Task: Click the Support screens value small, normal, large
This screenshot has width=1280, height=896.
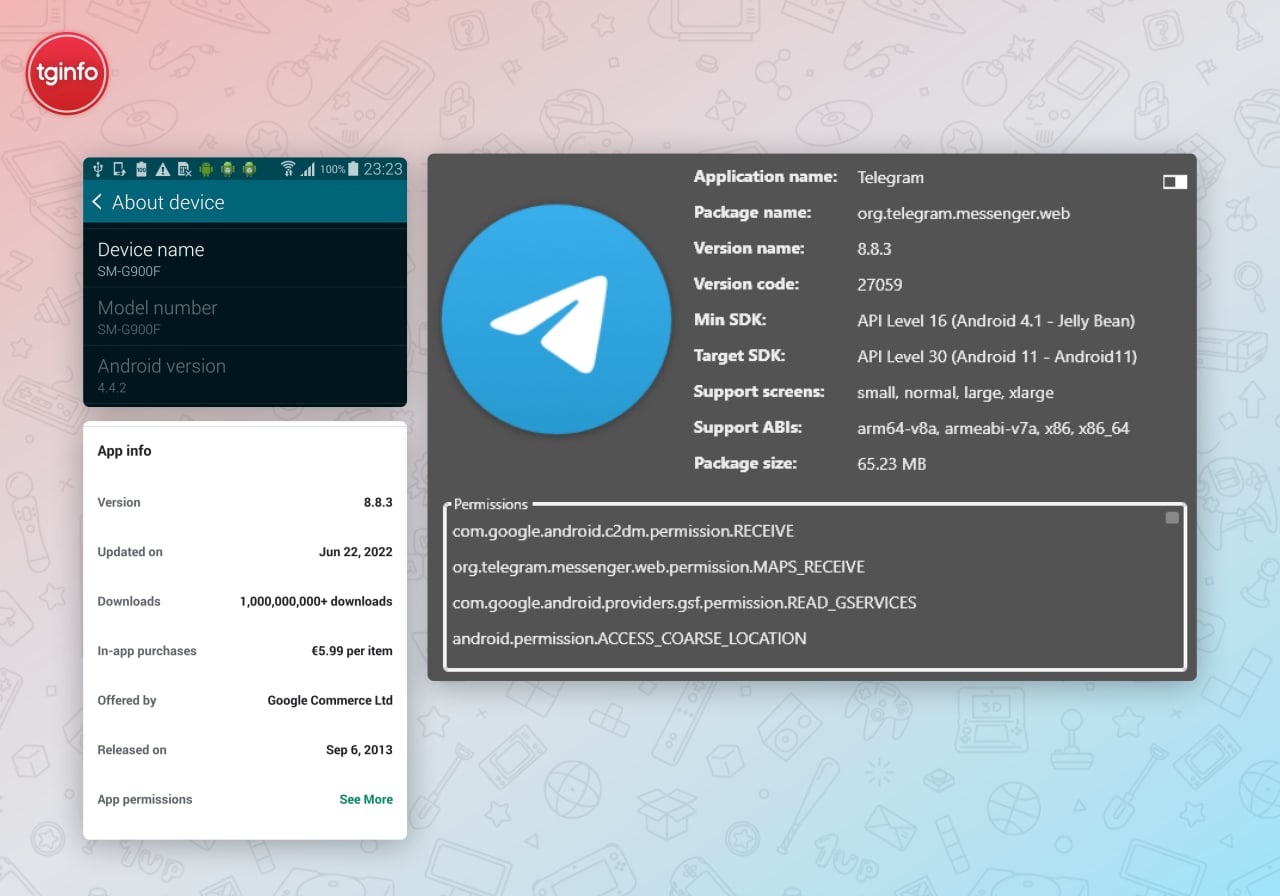Action: click(x=955, y=392)
